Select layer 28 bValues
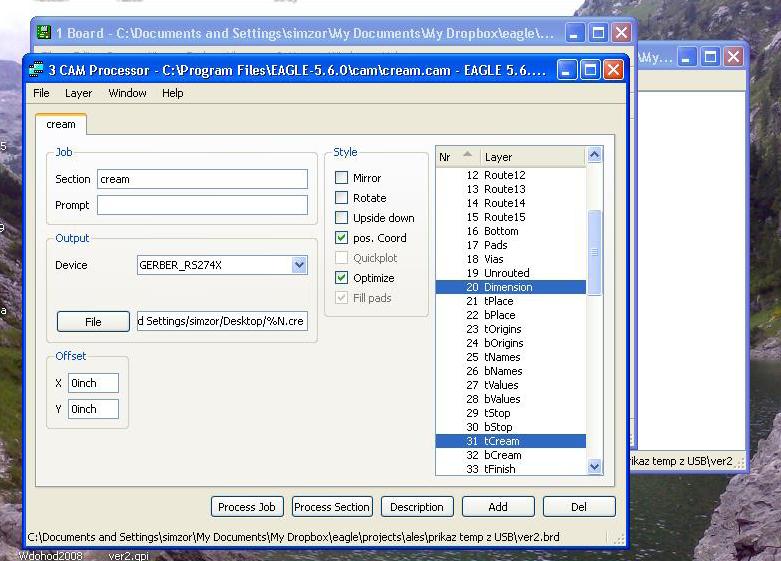The height and width of the screenshot is (561, 781). pyautogui.click(x=511, y=399)
